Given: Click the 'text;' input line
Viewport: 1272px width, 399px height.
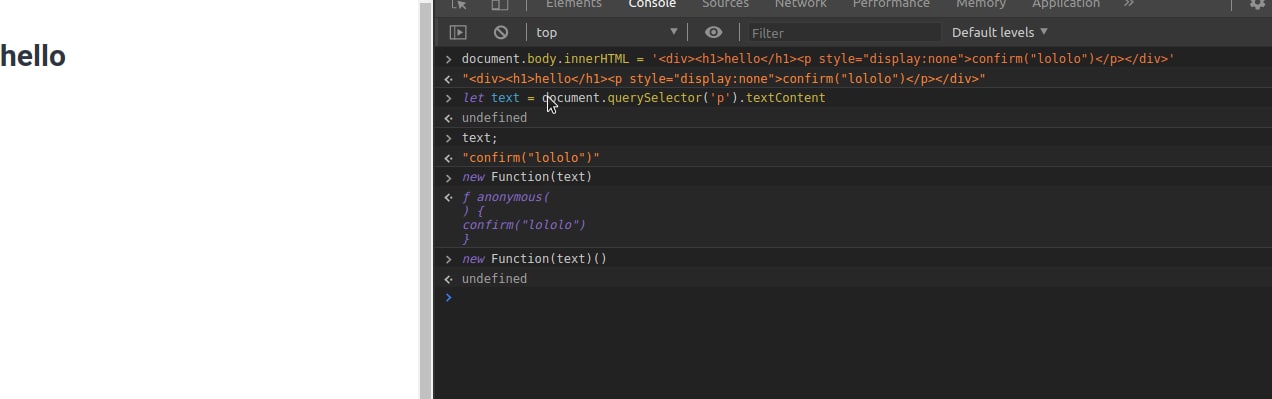Looking at the screenshot, I should click(x=479, y=138).
